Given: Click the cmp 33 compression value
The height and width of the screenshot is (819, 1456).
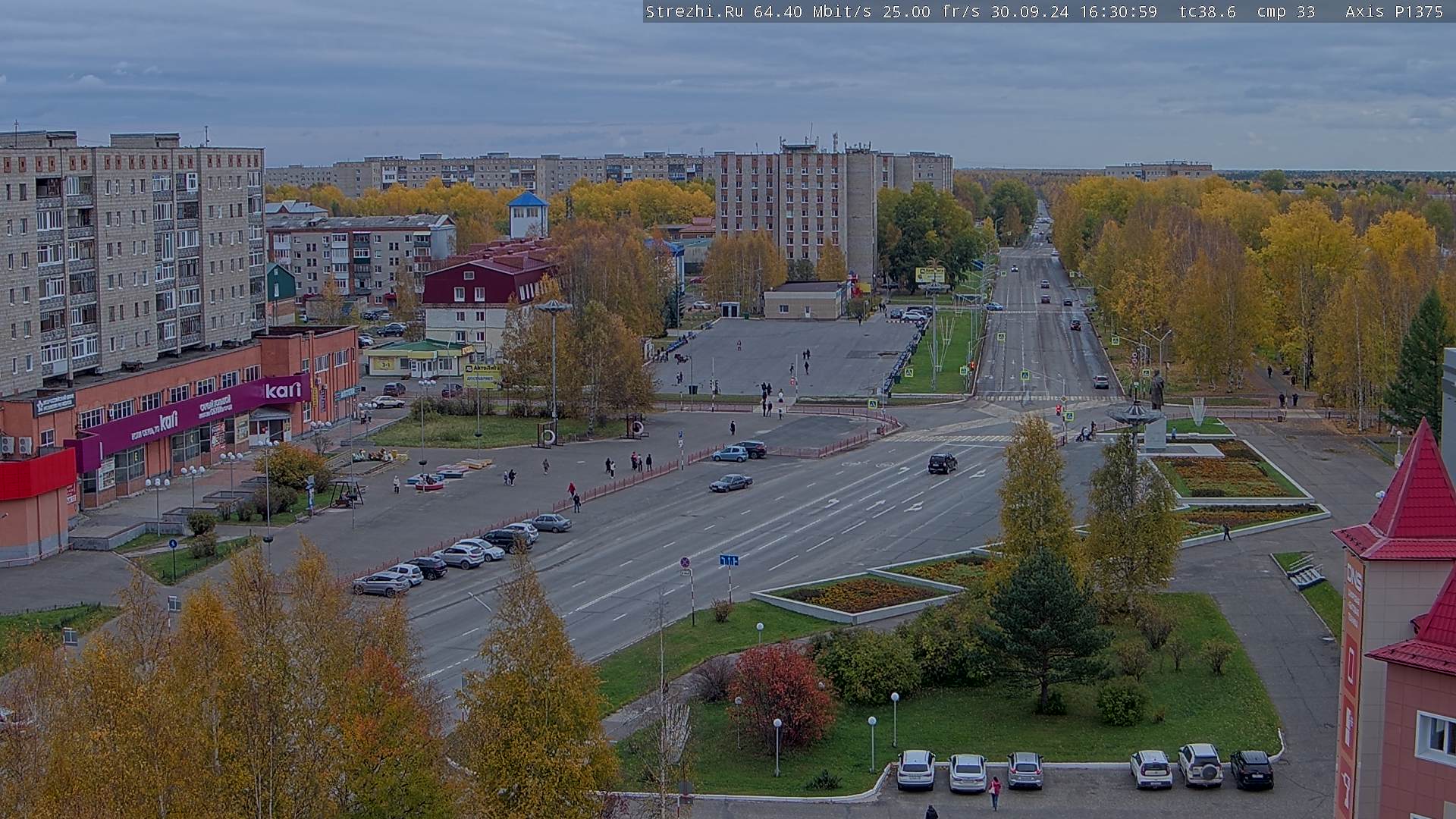Looking at the screenshot, I should click(1285, 11).
